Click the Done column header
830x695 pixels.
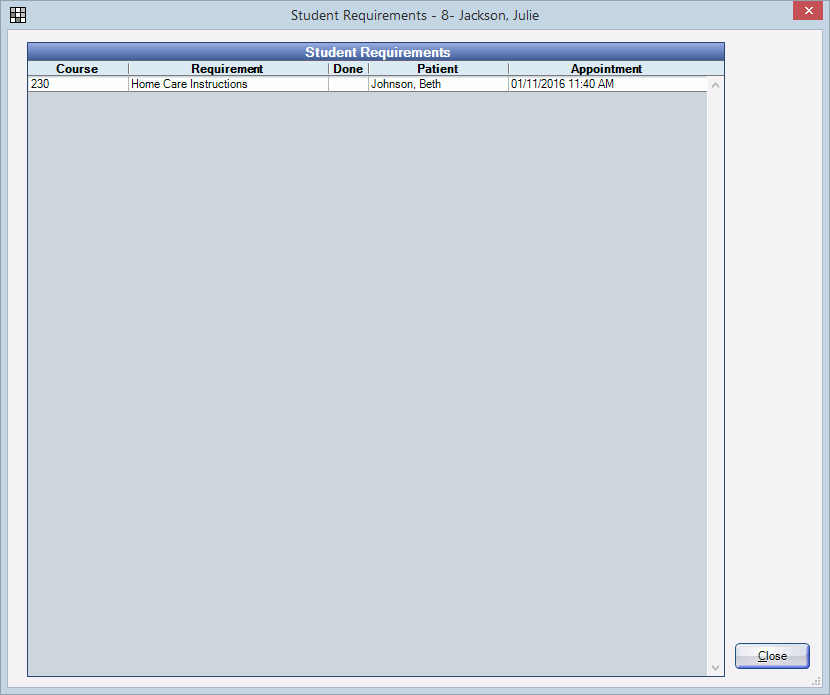click(347, 69)
